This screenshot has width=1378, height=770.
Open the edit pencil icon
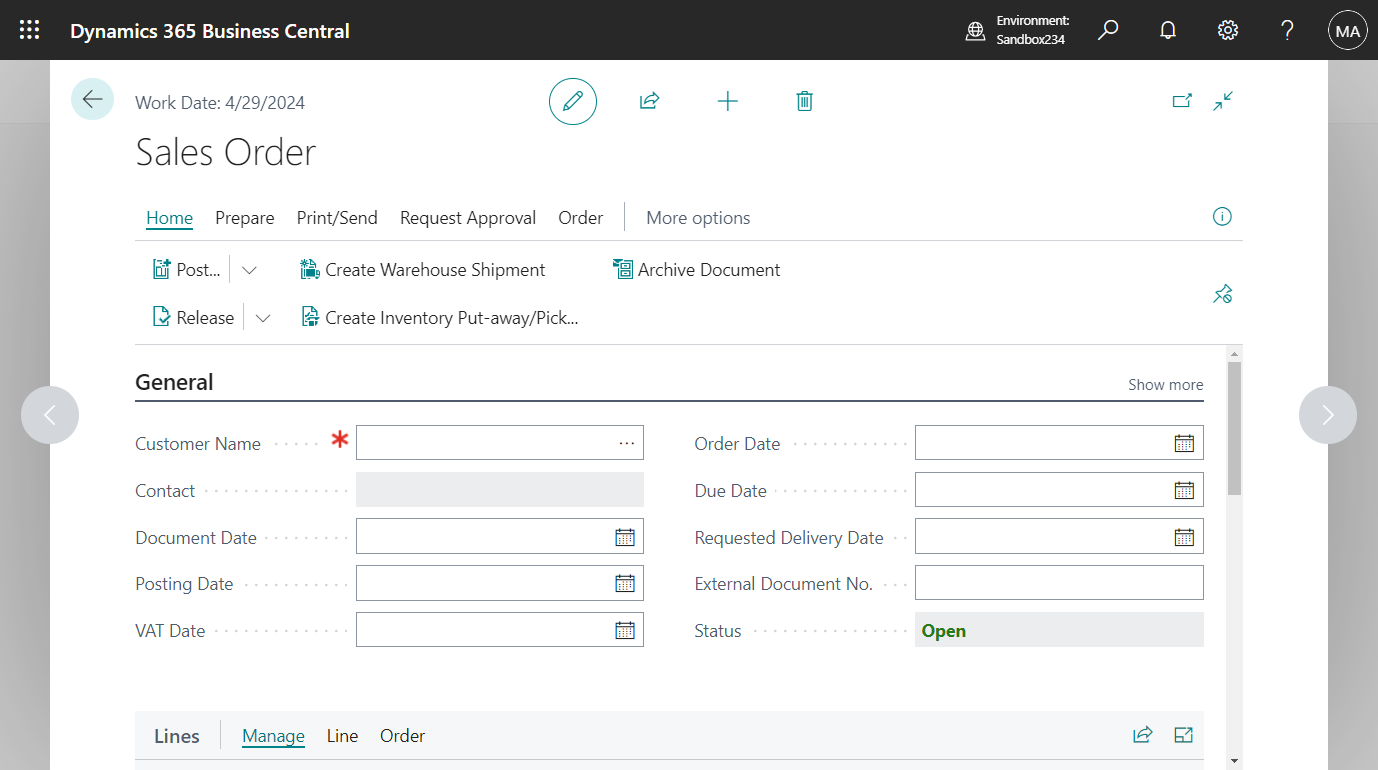click(572, 101)
